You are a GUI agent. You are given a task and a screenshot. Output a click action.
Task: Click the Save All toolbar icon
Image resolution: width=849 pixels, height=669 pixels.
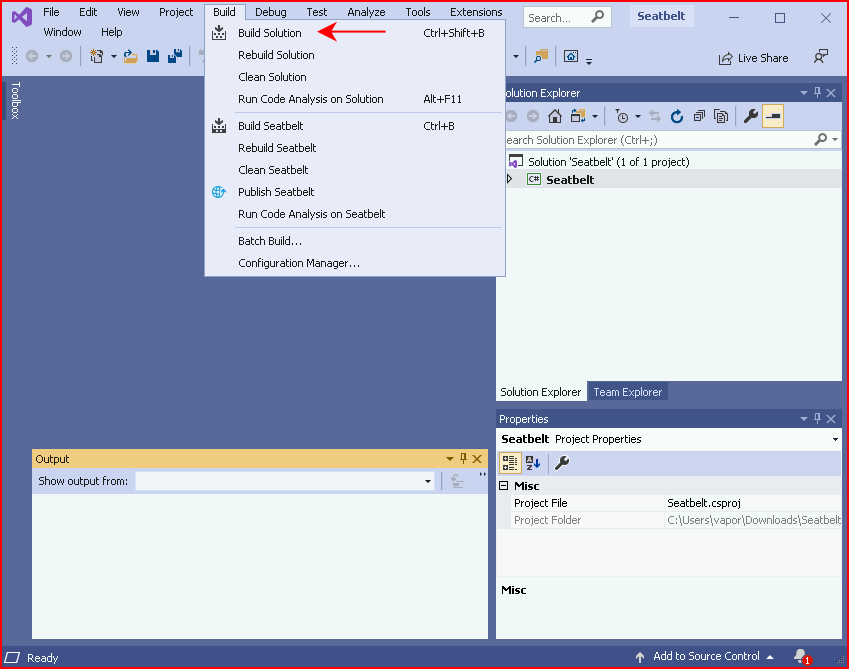175,56
